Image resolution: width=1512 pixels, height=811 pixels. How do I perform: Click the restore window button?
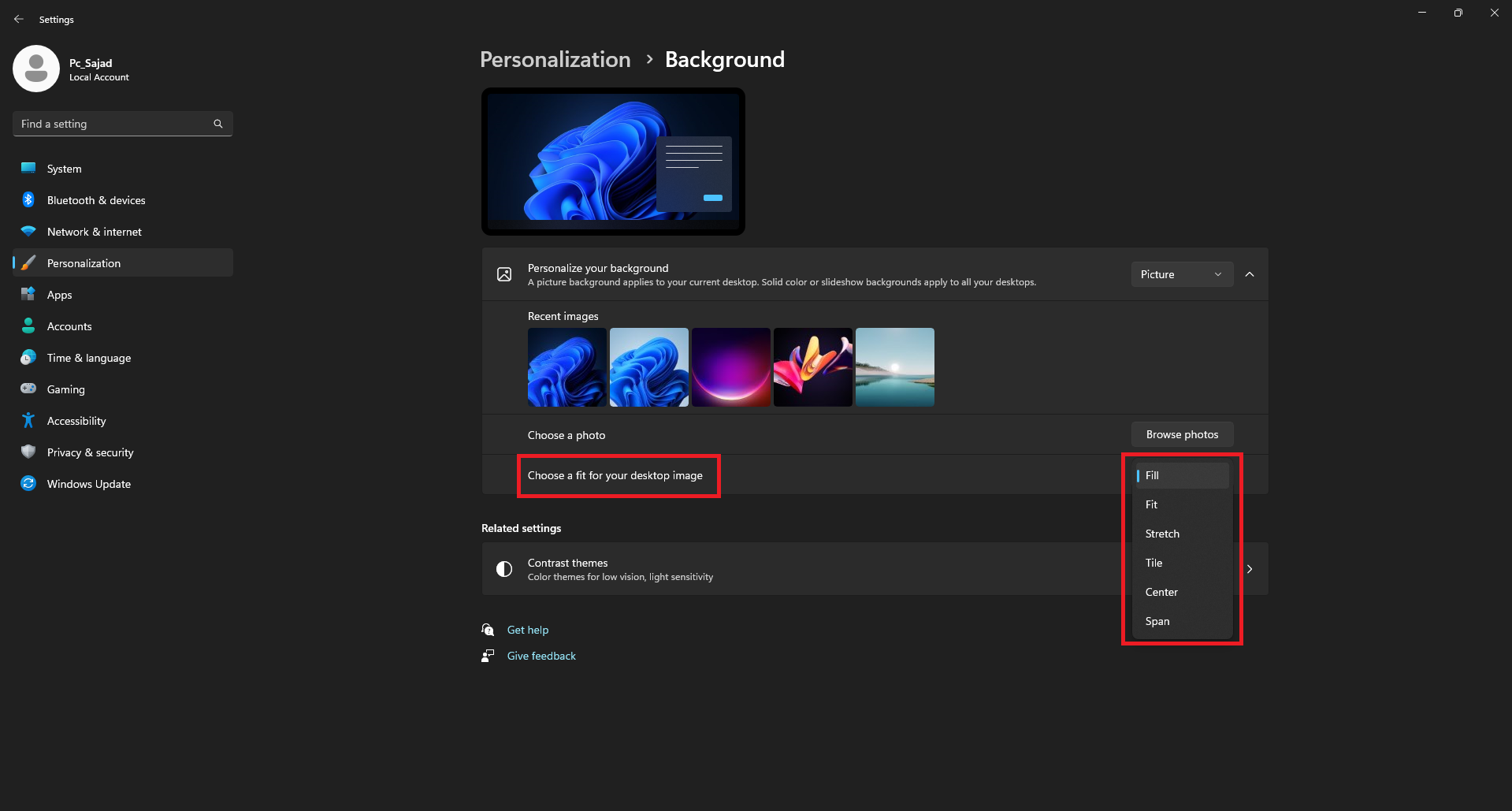point(1458,13)
